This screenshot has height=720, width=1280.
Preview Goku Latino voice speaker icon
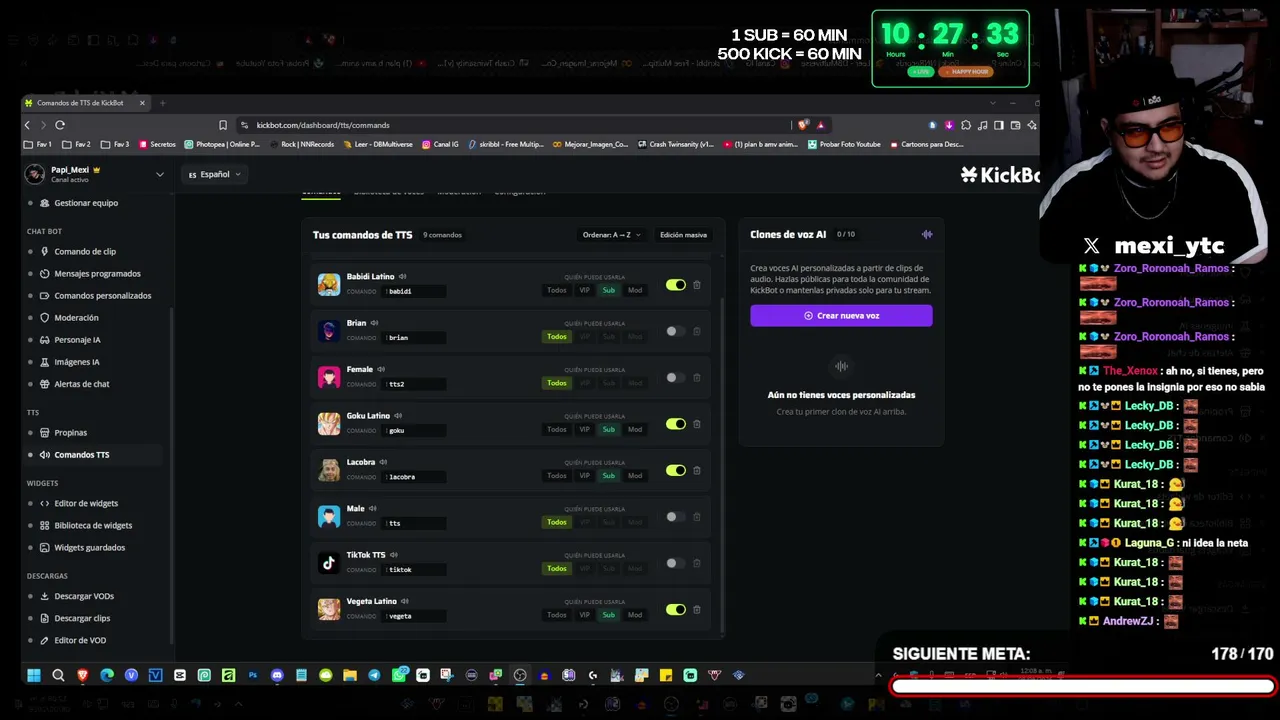pos(398,416)
